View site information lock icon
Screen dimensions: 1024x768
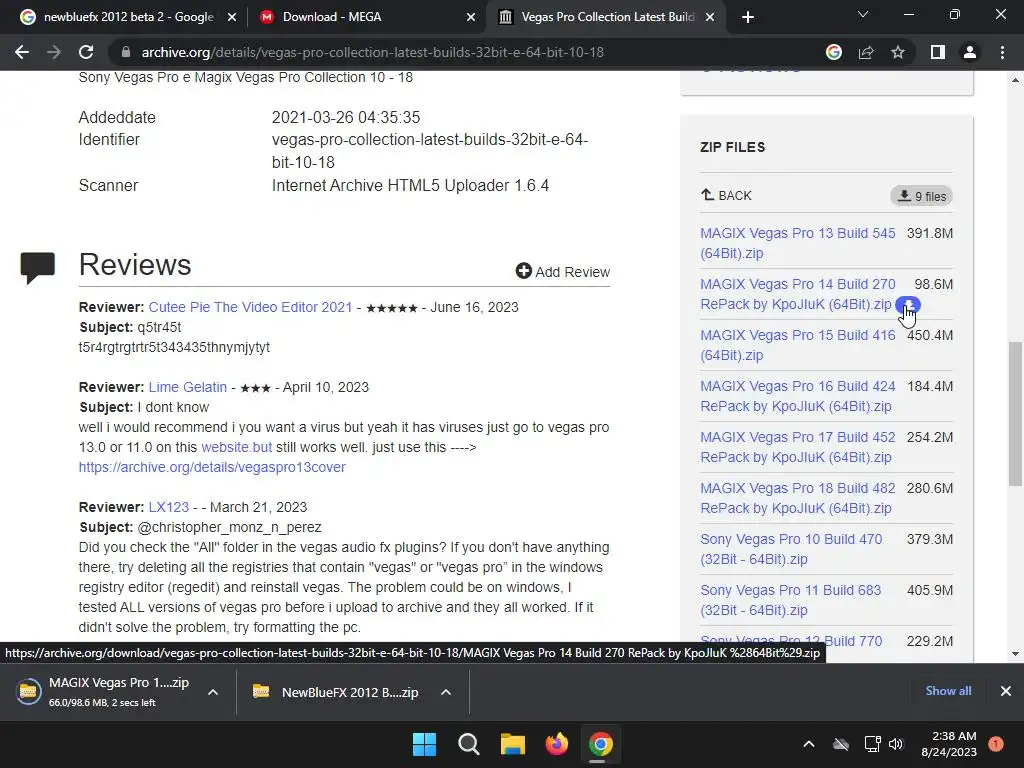(x=126, y=52)
